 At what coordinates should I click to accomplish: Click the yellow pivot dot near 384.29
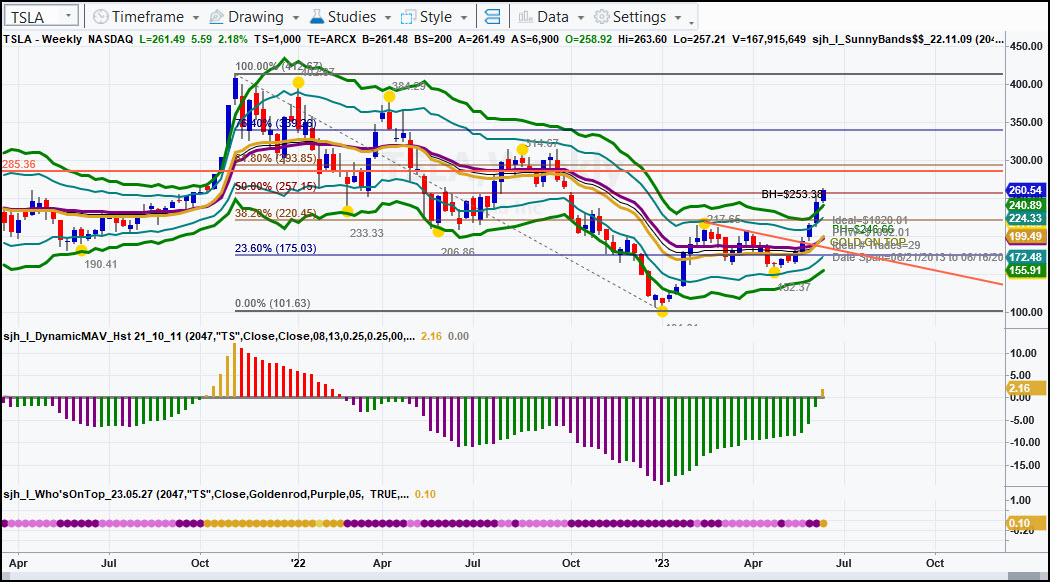pos(389,97)
